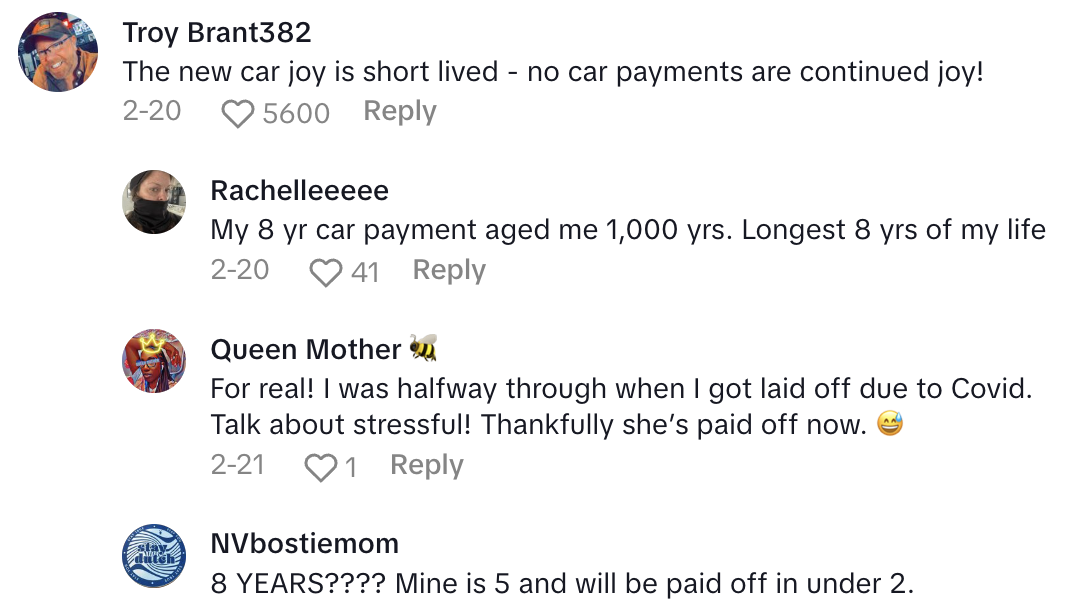Viewport: 1072px width, 604px height.
Task: Expand replies under Troy Brant382's comment
Action: coord(399,112)
